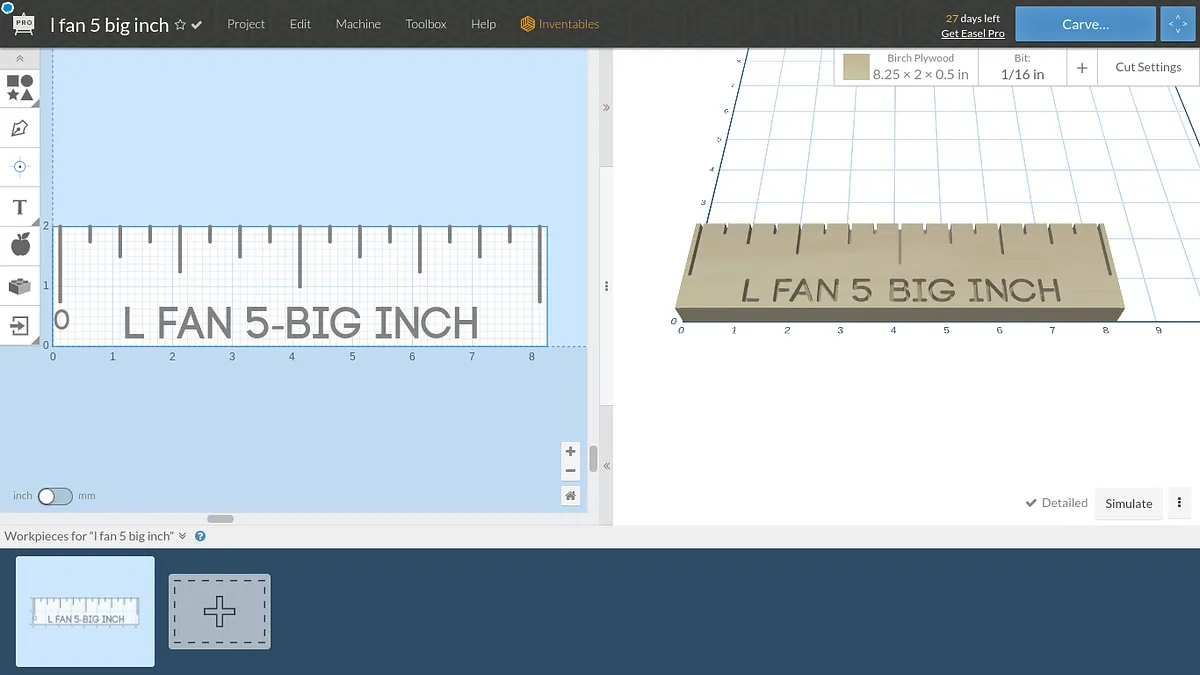The height and width of the screenshot is (675, 1200).
Task: Toggle units between inch and mm
Action: (x=55, y=496)
